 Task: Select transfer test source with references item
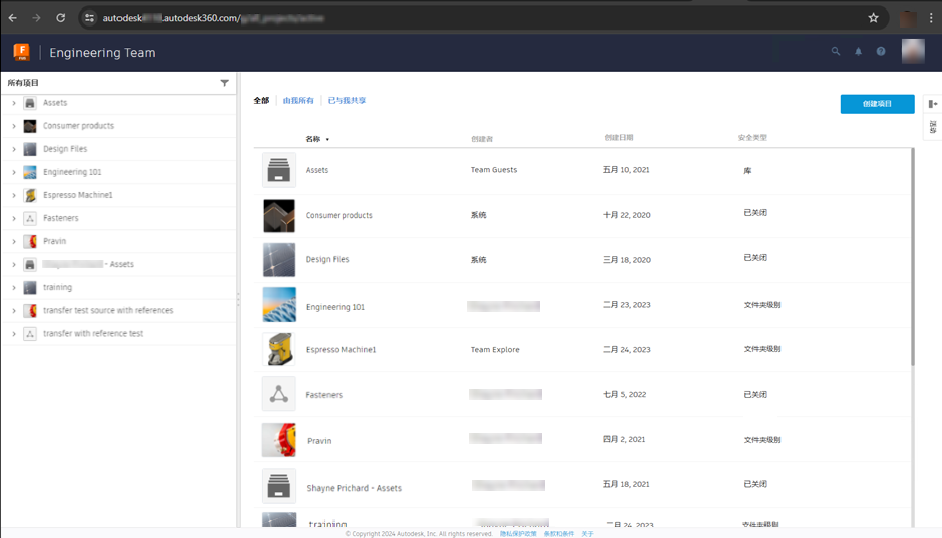(108, 310)
